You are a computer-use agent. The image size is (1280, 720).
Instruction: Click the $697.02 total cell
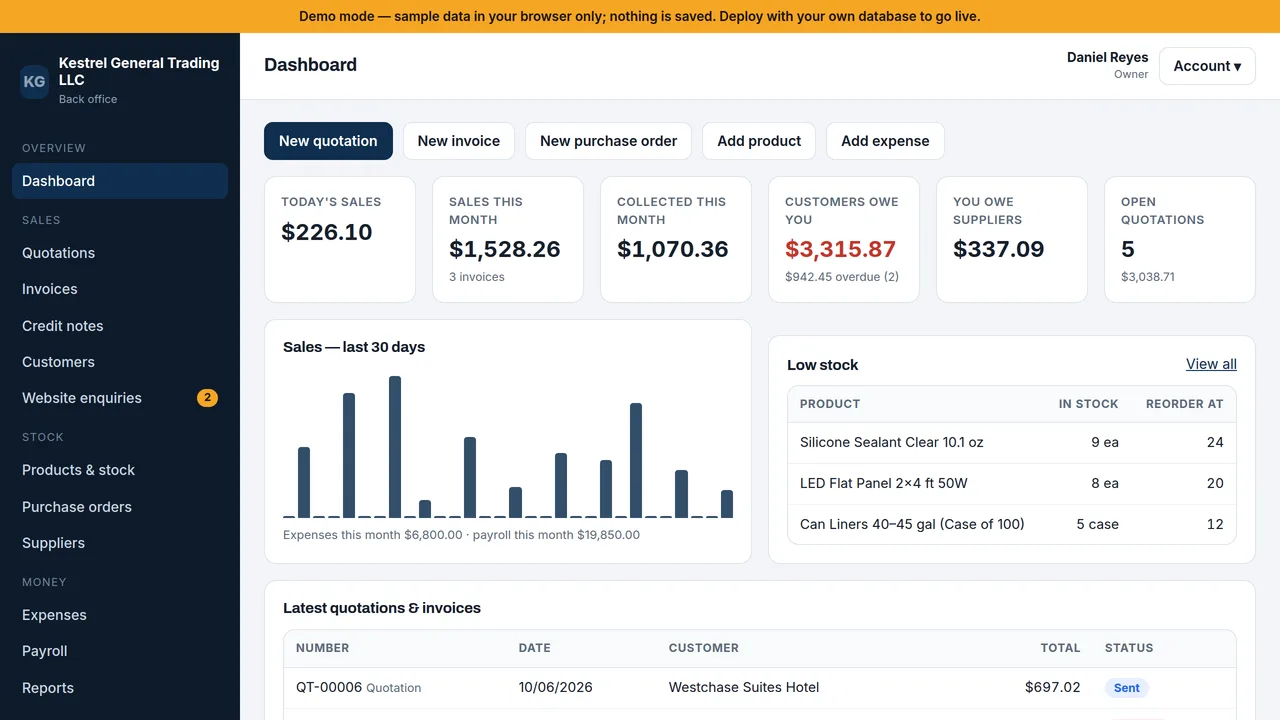(x=1053, y=687)
